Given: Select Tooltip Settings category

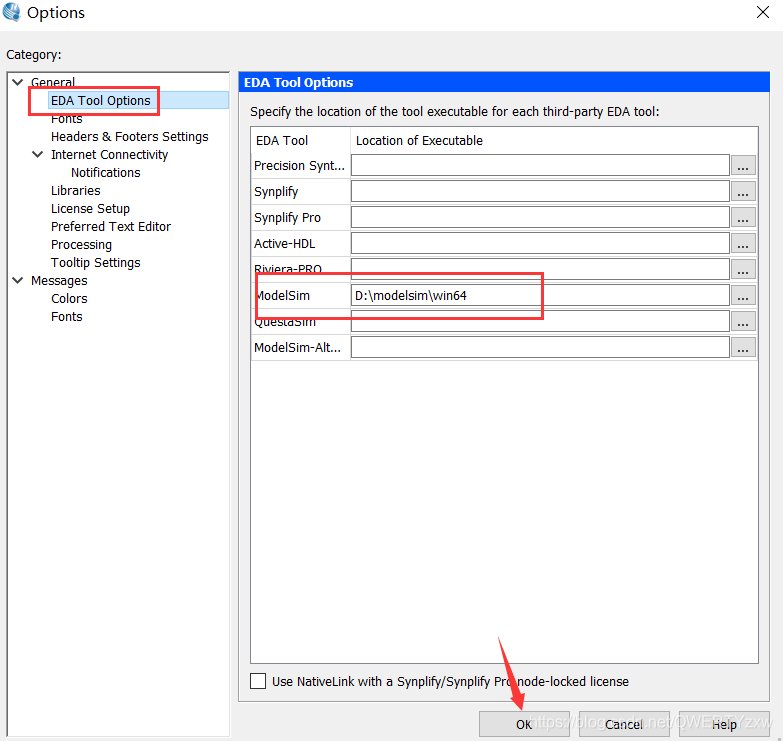Looking at the screenshot, I should (x=95, y=262).
